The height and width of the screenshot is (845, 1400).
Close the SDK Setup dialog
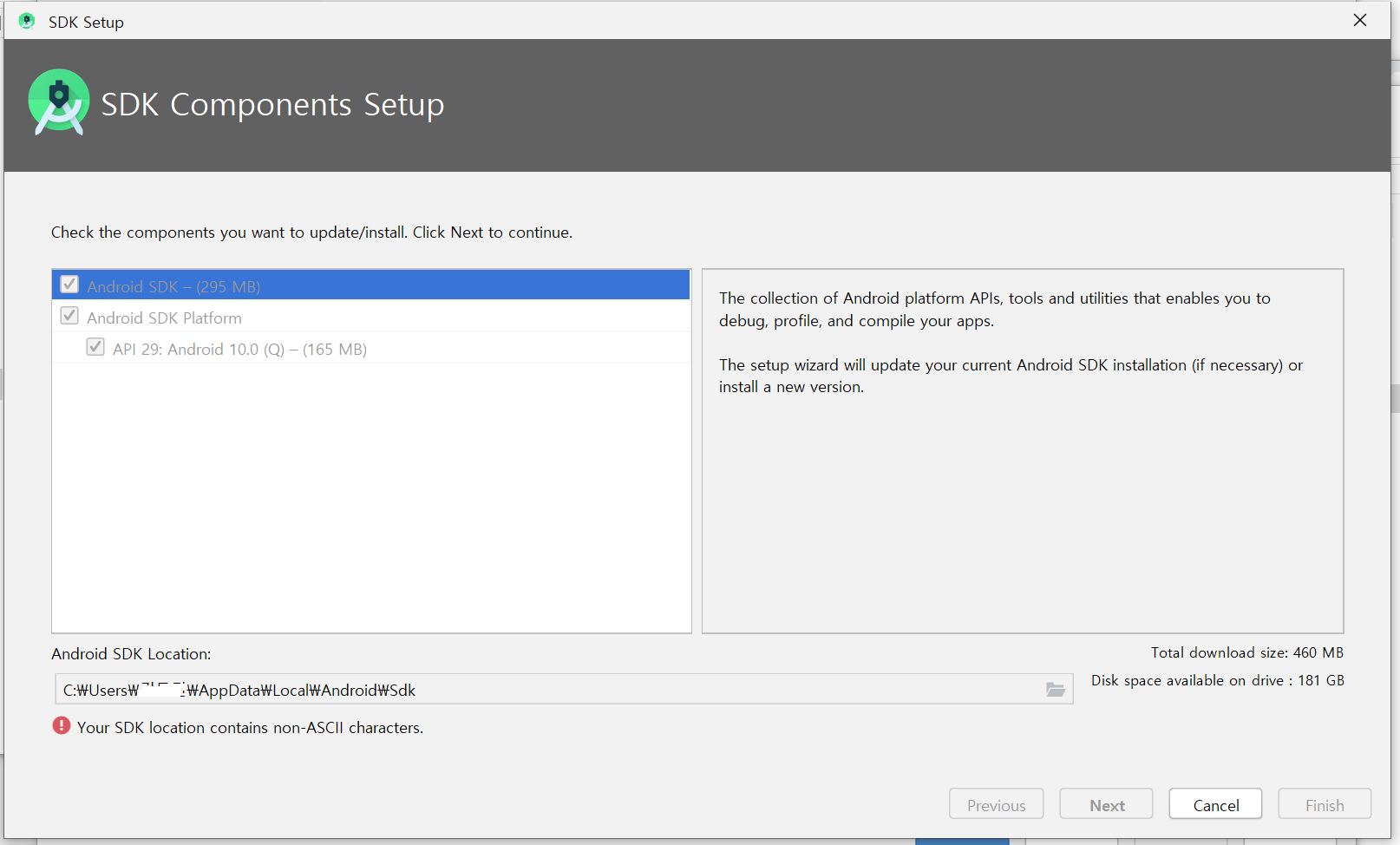[x=1359, y=20]
